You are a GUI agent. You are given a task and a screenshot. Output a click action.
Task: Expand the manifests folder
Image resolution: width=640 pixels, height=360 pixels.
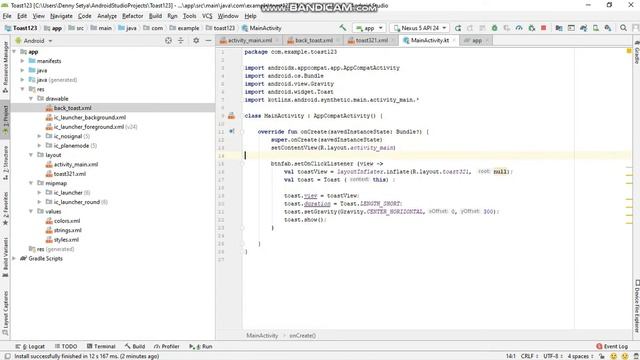click(22, 61)
